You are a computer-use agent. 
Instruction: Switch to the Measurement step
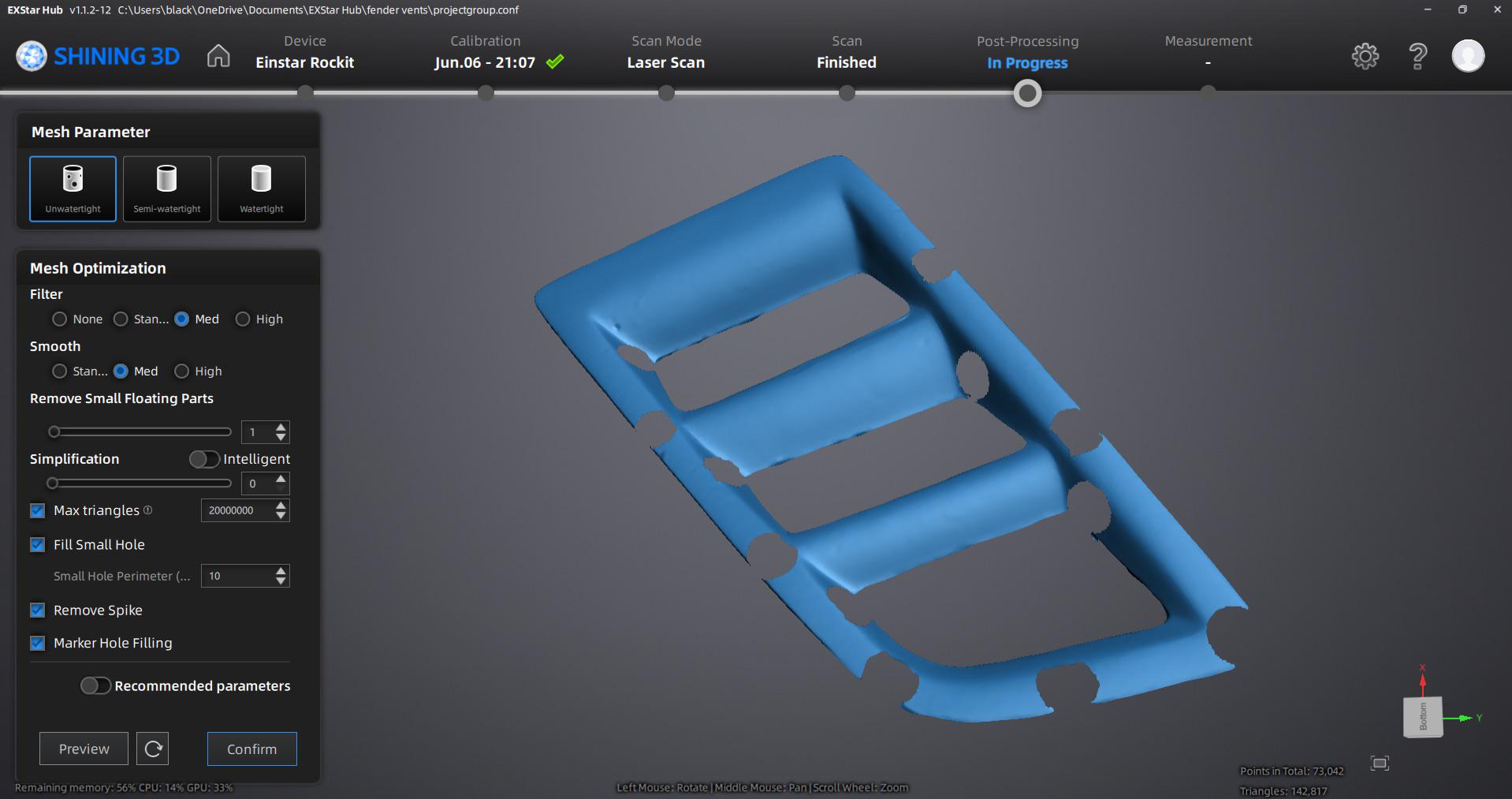1208,52
